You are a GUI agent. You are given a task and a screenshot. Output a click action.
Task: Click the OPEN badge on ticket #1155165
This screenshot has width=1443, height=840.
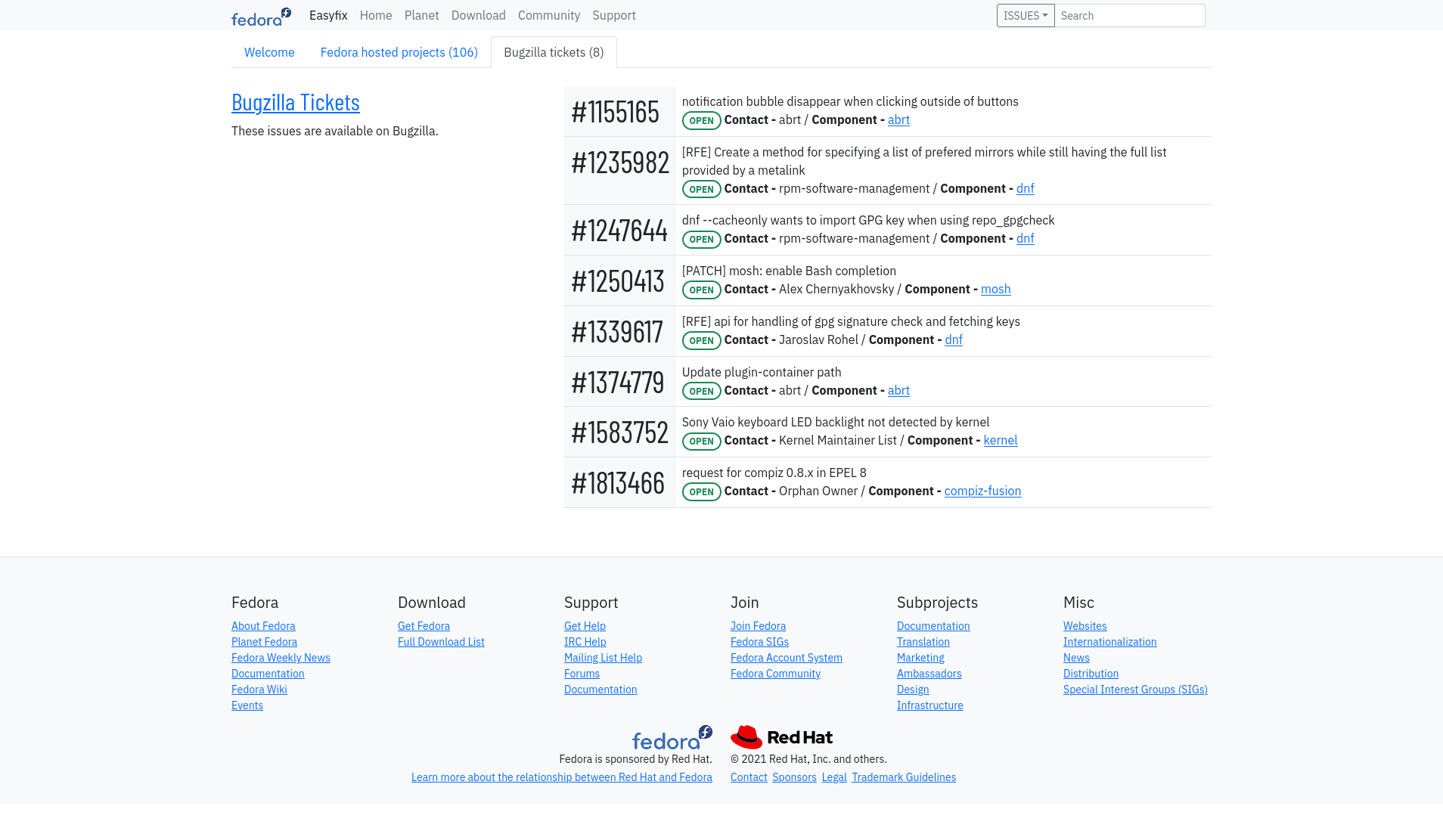pyautogui.click(x=701, y=120)
